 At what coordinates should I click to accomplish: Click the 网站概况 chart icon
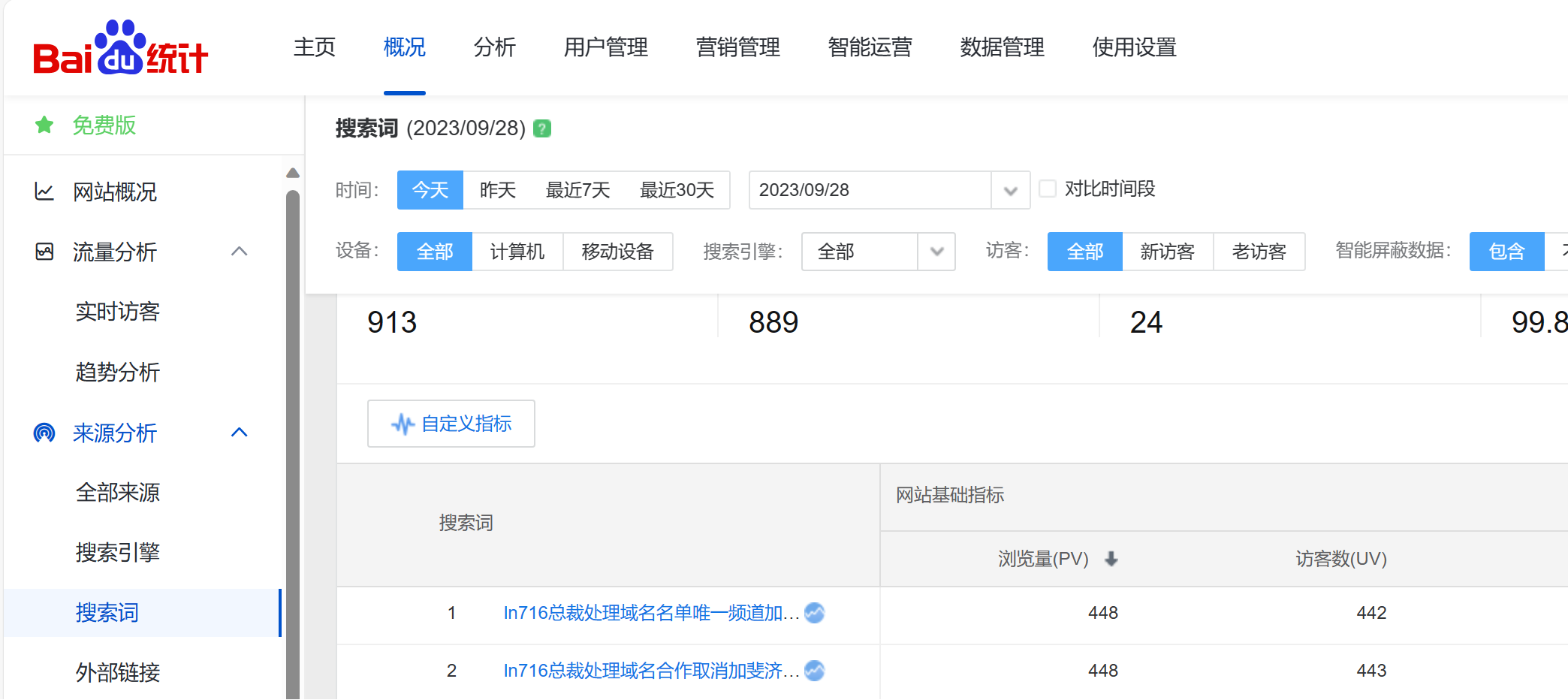point(44,192)
